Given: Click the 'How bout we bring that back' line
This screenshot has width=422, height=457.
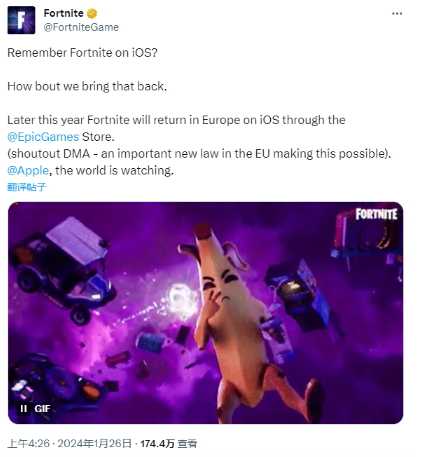Looking at the screenshot, I should pos(87,86).
